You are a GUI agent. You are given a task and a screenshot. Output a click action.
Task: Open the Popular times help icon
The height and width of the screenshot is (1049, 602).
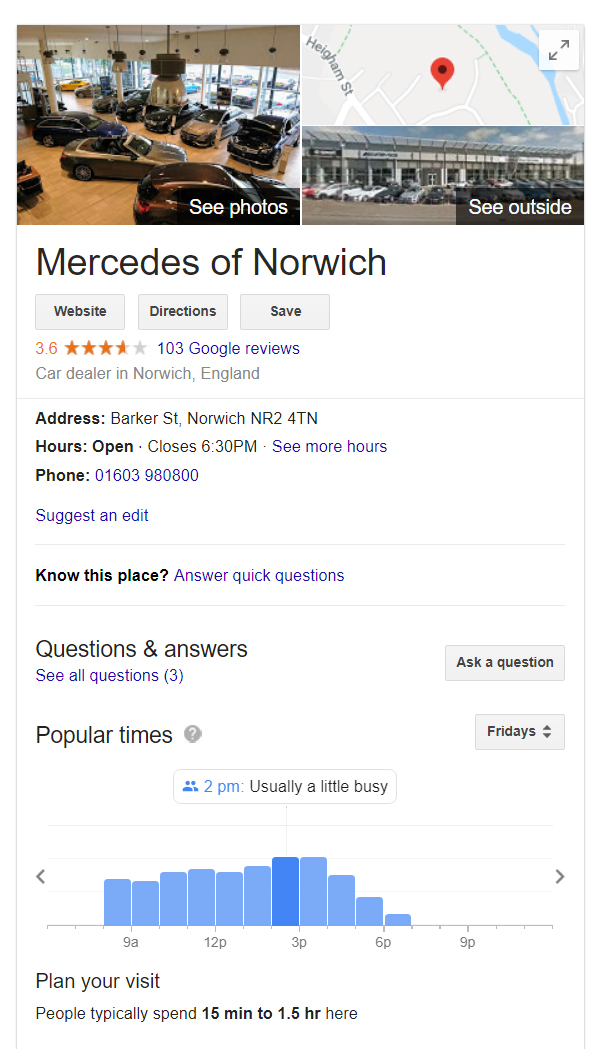tap(190, 734)
